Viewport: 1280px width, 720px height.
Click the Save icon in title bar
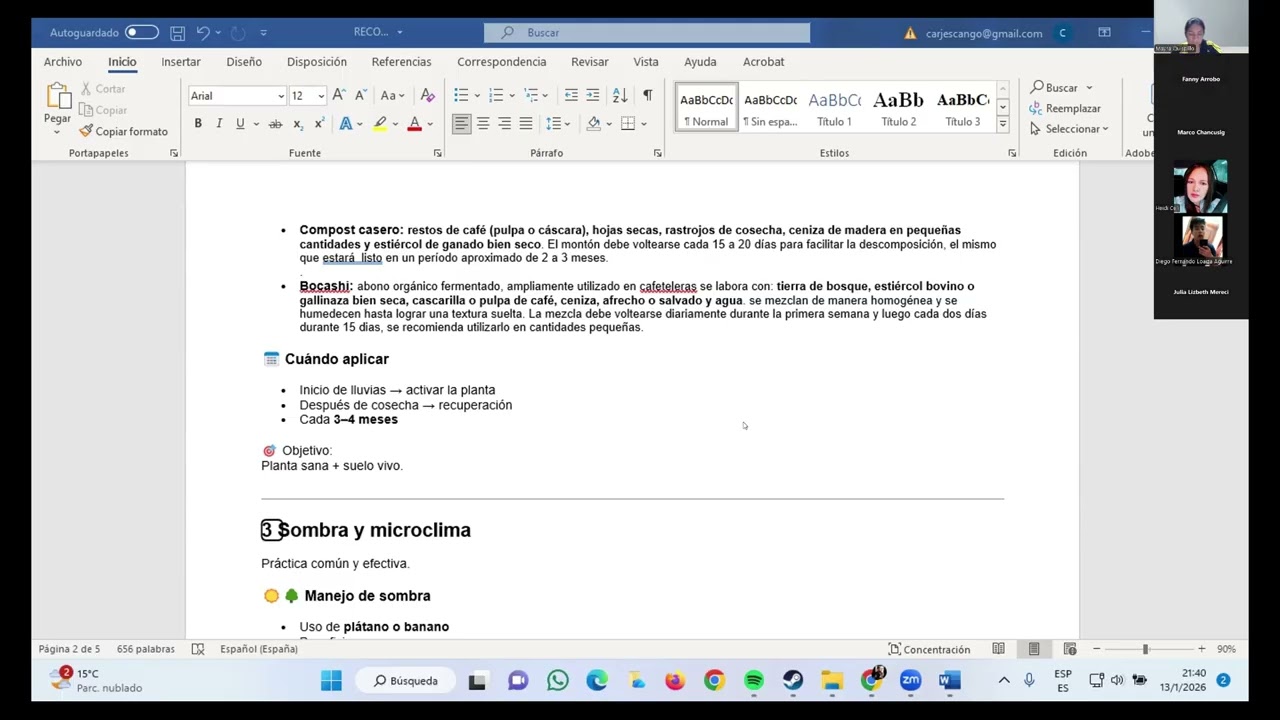(x=177, y=33)
